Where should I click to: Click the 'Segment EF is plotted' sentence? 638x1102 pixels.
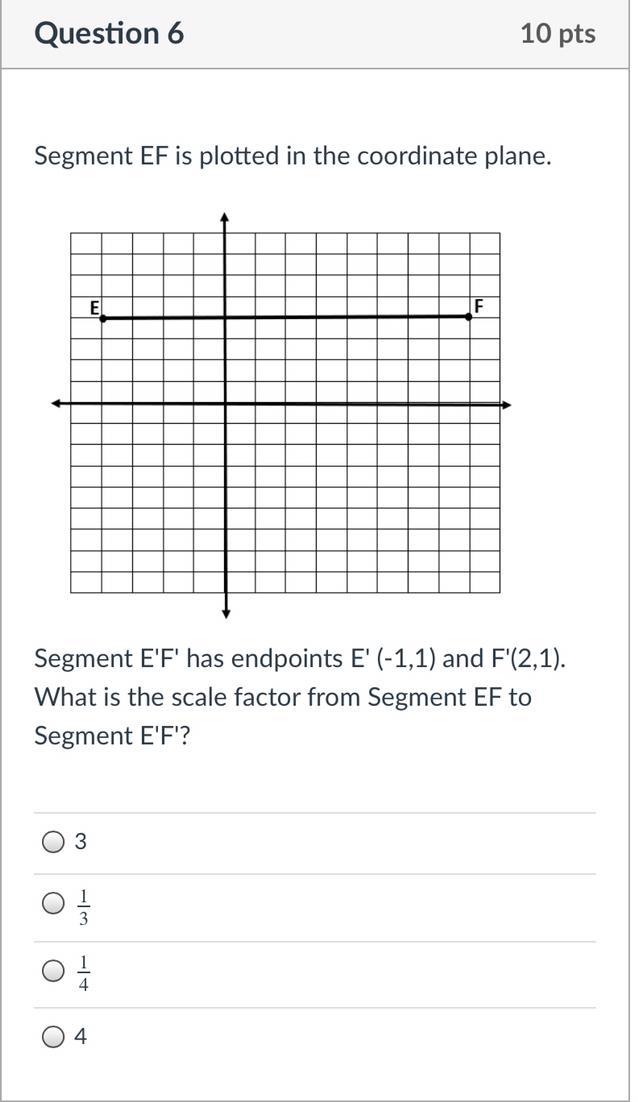[x=292, y=156]
